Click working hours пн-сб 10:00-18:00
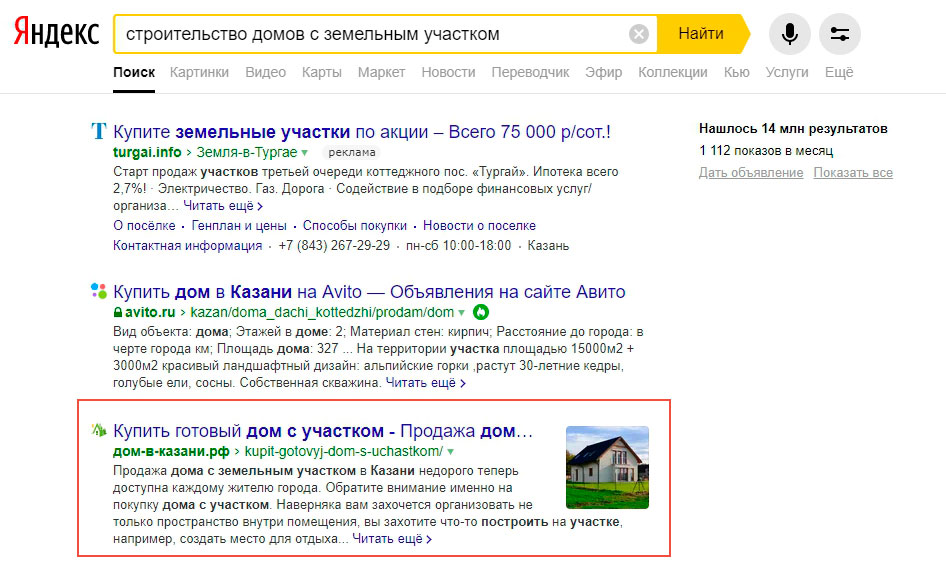This screenshot has width=946, height=563. (459, 246)
